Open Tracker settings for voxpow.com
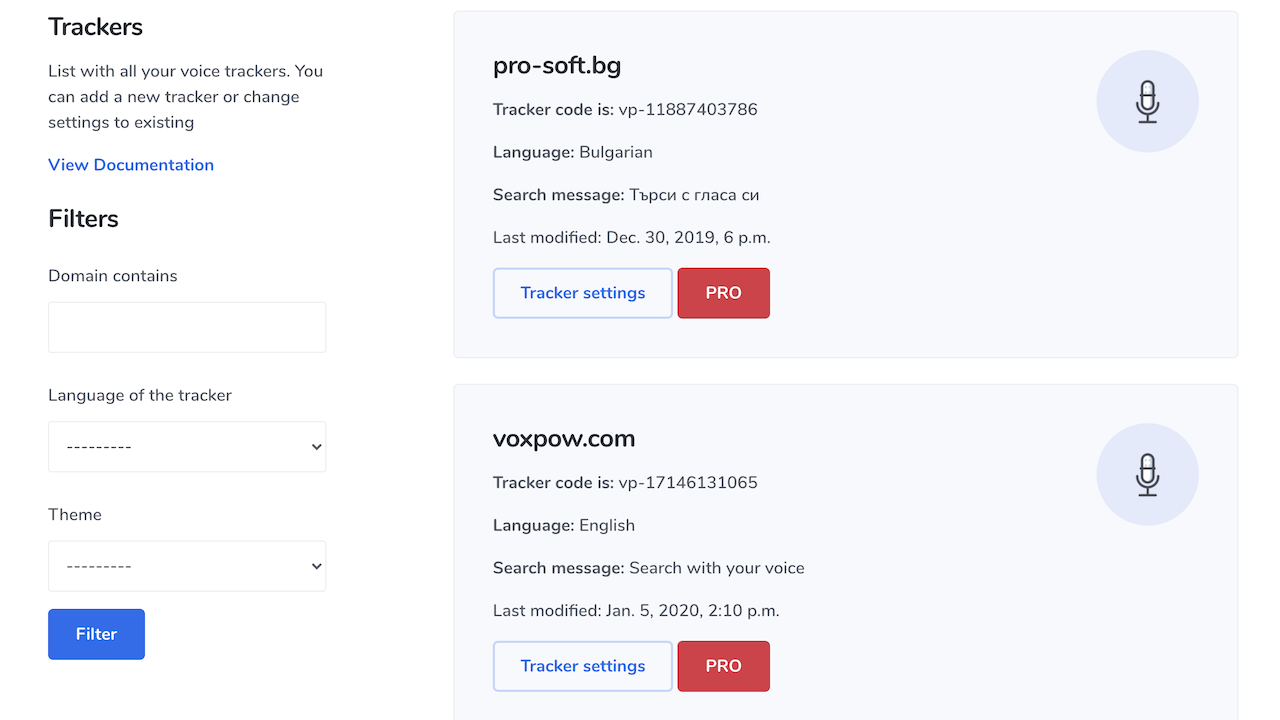1280x720 pixels. [x=583, y=666]
